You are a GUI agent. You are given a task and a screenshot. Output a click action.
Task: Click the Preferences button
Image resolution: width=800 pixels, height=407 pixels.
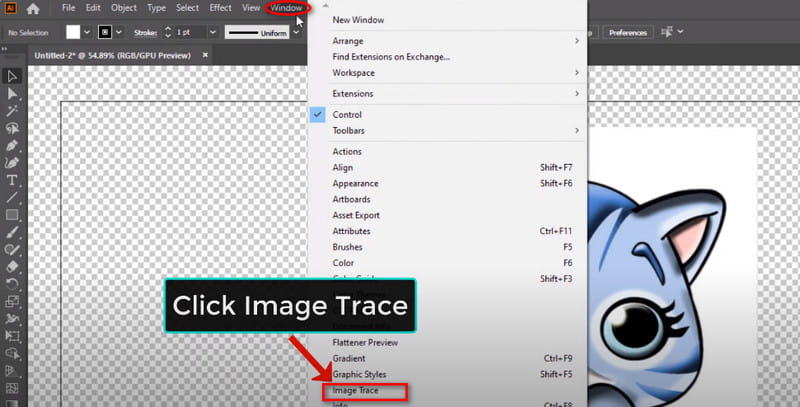coord(628,33)
